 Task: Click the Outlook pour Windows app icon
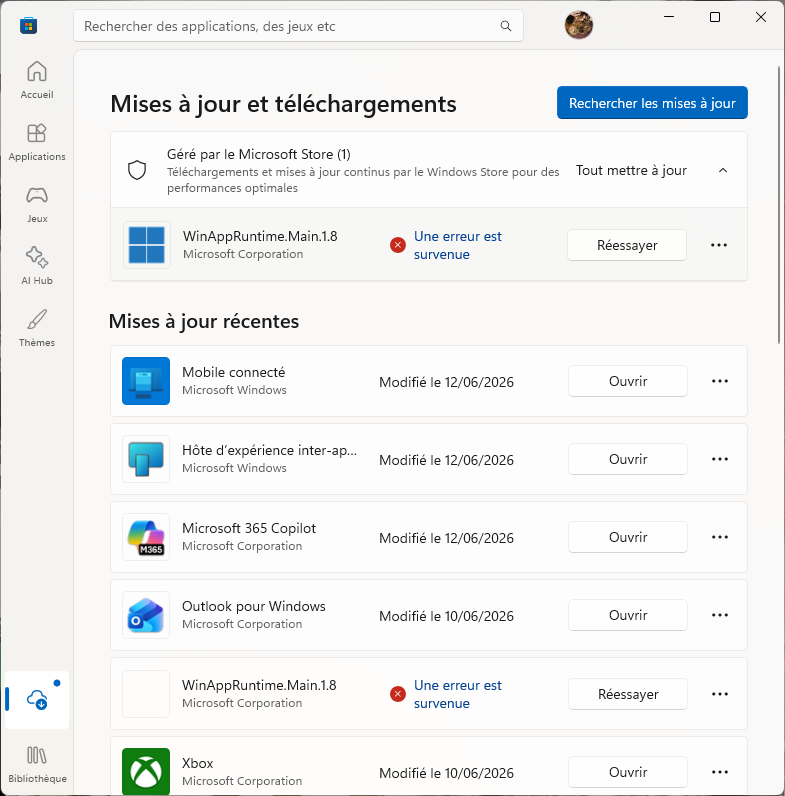pyautogui.click(x=146, y=615)
